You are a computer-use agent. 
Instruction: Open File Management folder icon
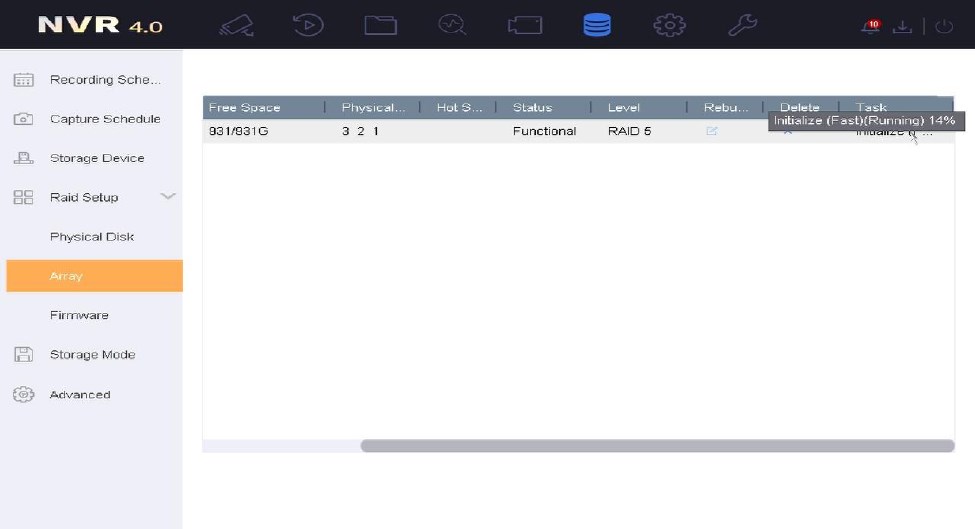pos(380,25)
